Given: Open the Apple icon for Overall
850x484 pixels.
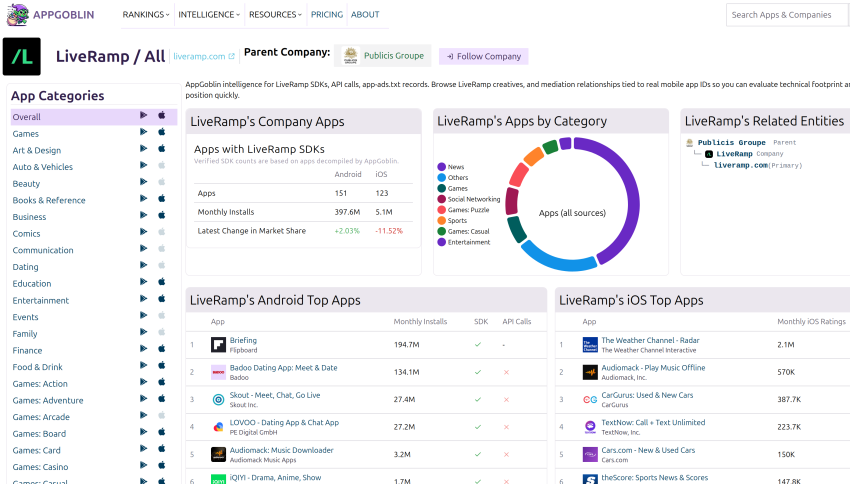Looking at the screenshot, I should [x=162, y=115].
